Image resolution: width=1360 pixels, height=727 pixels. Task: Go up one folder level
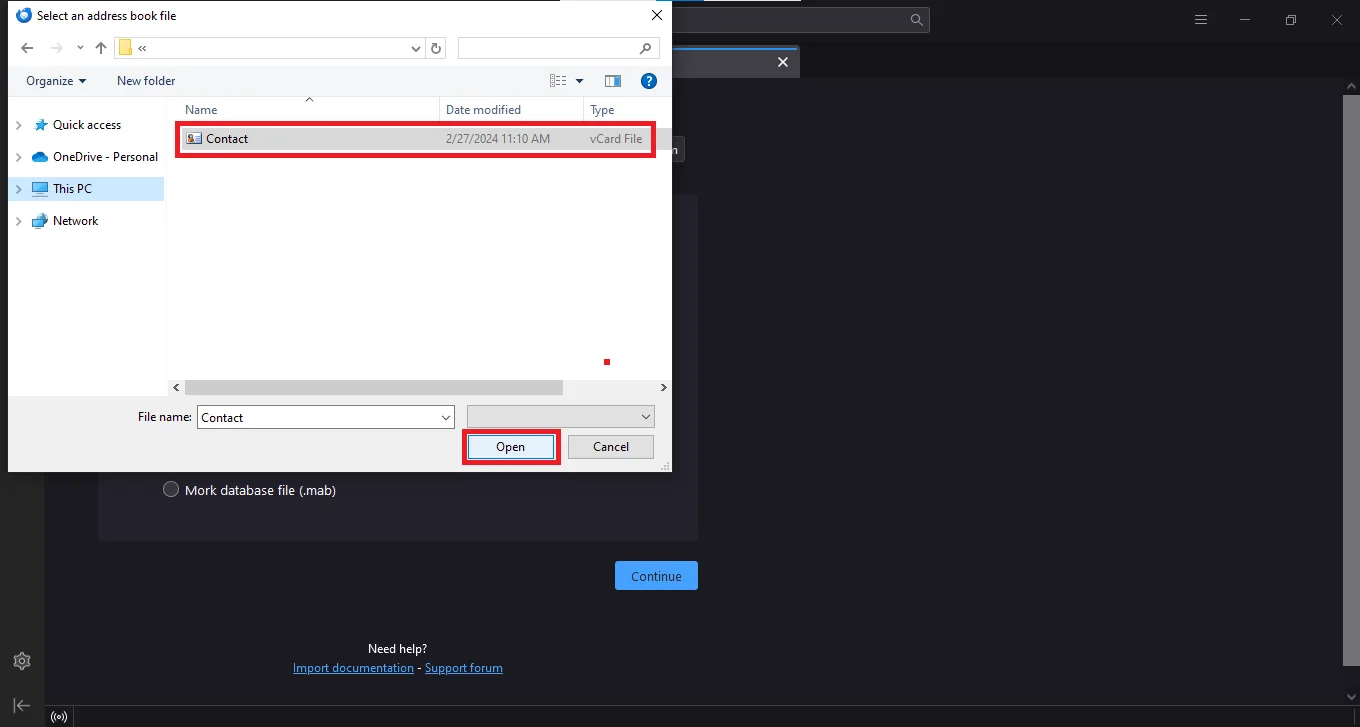[101, 48]
